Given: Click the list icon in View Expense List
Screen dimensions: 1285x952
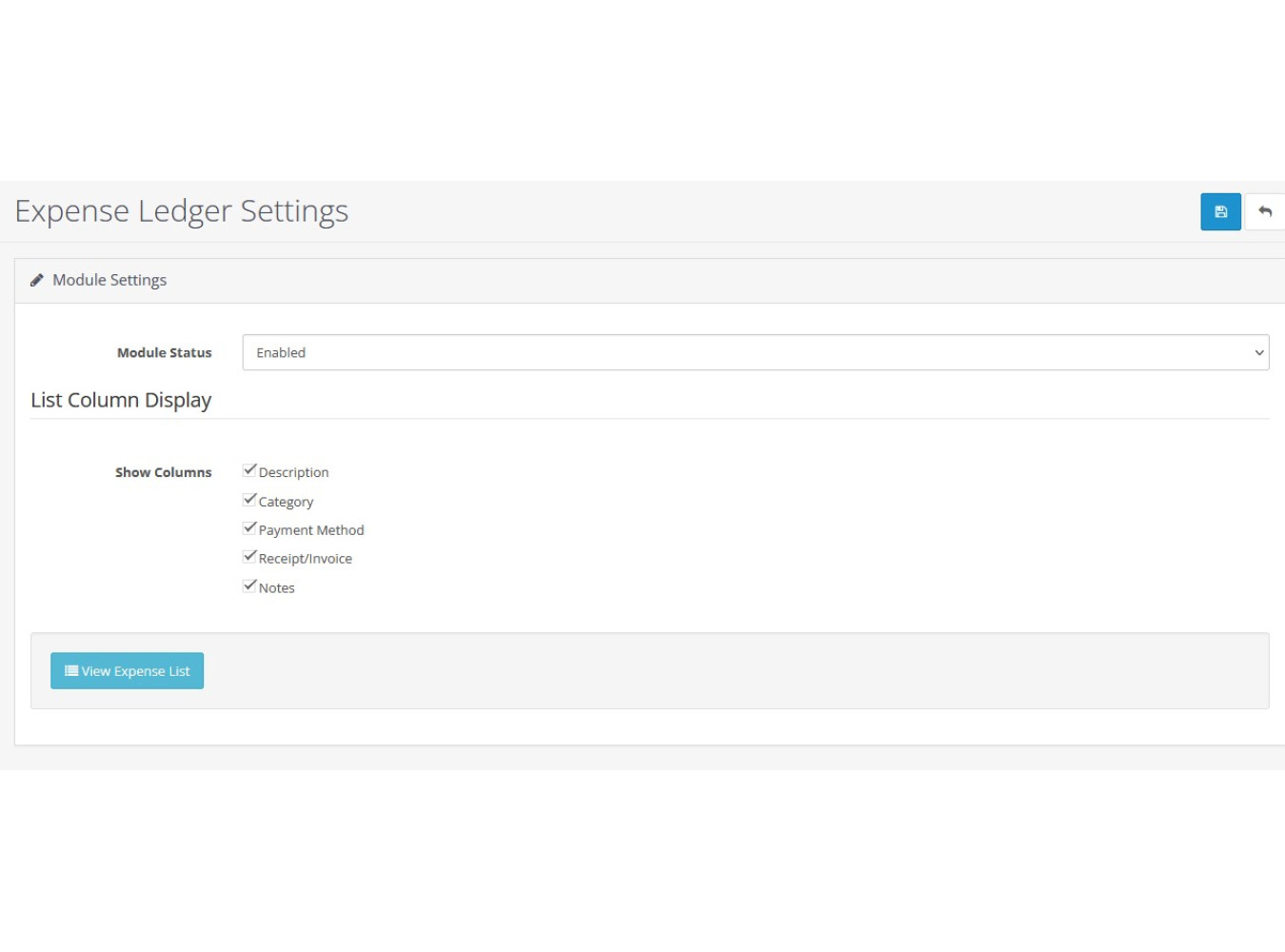Looking at the screenshot, I should (x=71, y=671).
